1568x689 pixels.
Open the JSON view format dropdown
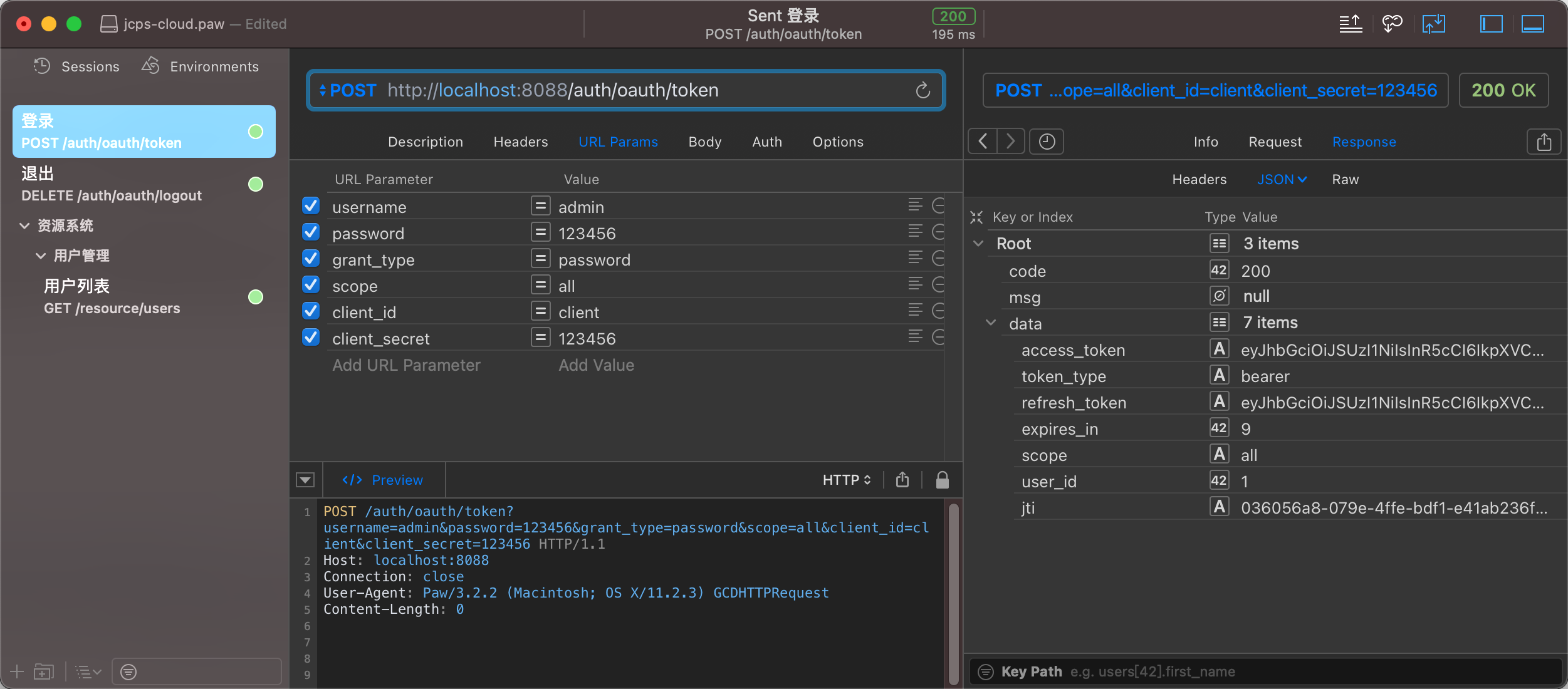click(x=1282, y=179)
